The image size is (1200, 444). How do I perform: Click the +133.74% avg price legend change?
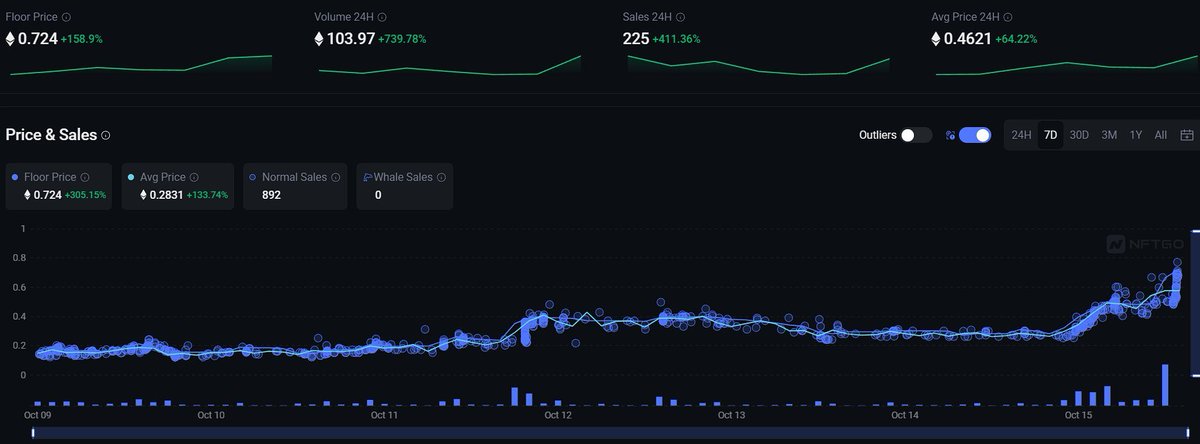[207, 195]
